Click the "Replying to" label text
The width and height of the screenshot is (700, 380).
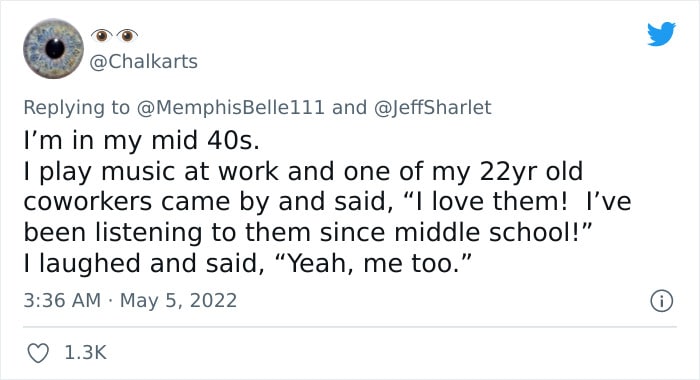76,107
